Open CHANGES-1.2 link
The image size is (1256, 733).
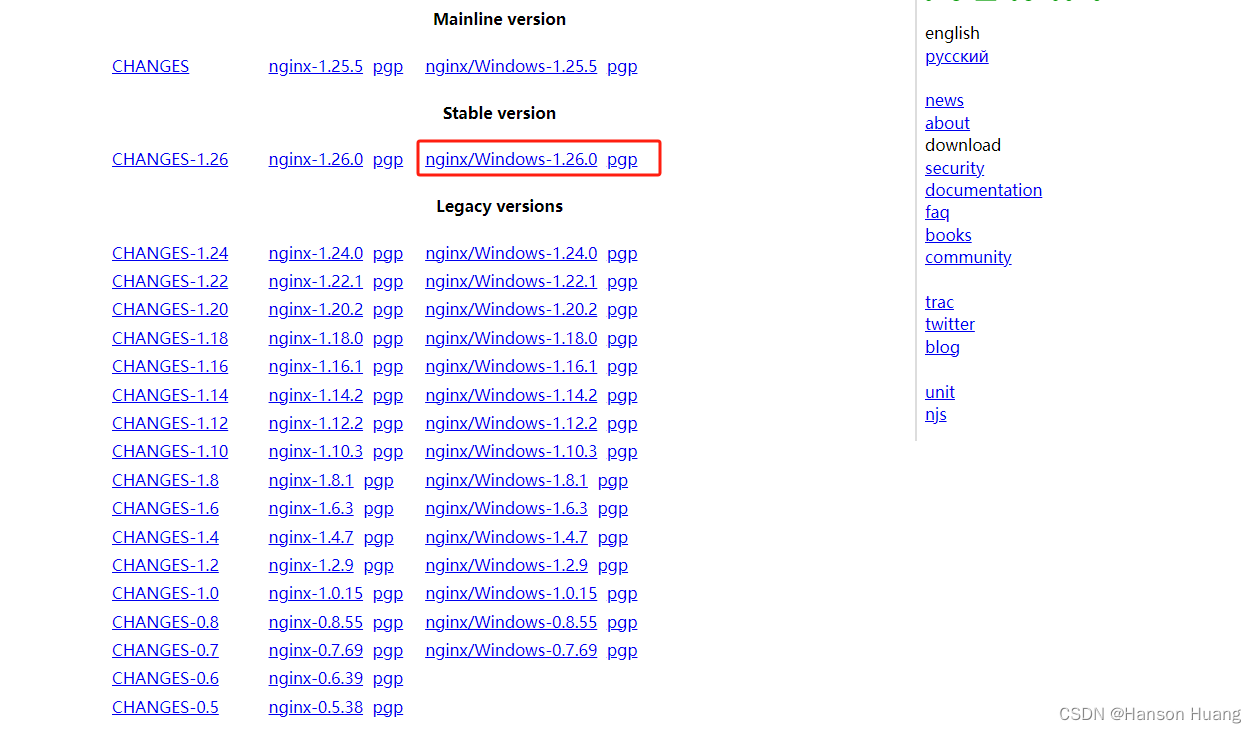click(165, 565)
